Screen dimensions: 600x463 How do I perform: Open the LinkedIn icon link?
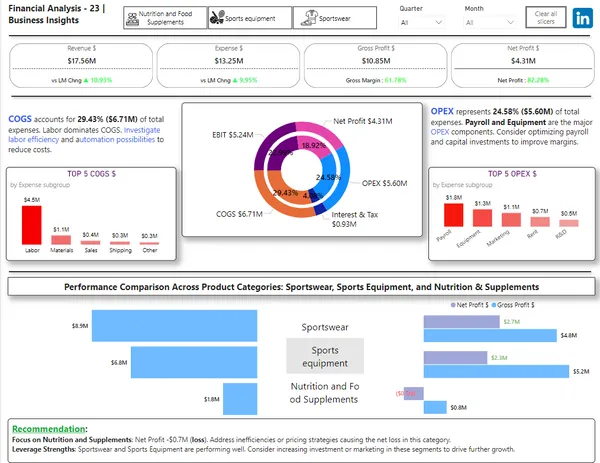(x=581, y=17)
